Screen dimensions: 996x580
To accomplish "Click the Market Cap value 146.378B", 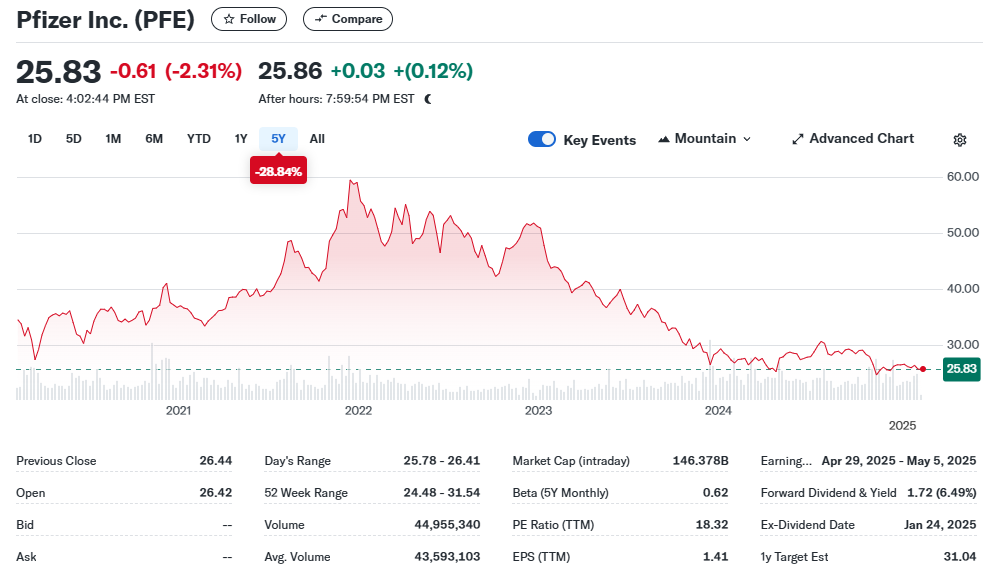I will click(701, 461).
